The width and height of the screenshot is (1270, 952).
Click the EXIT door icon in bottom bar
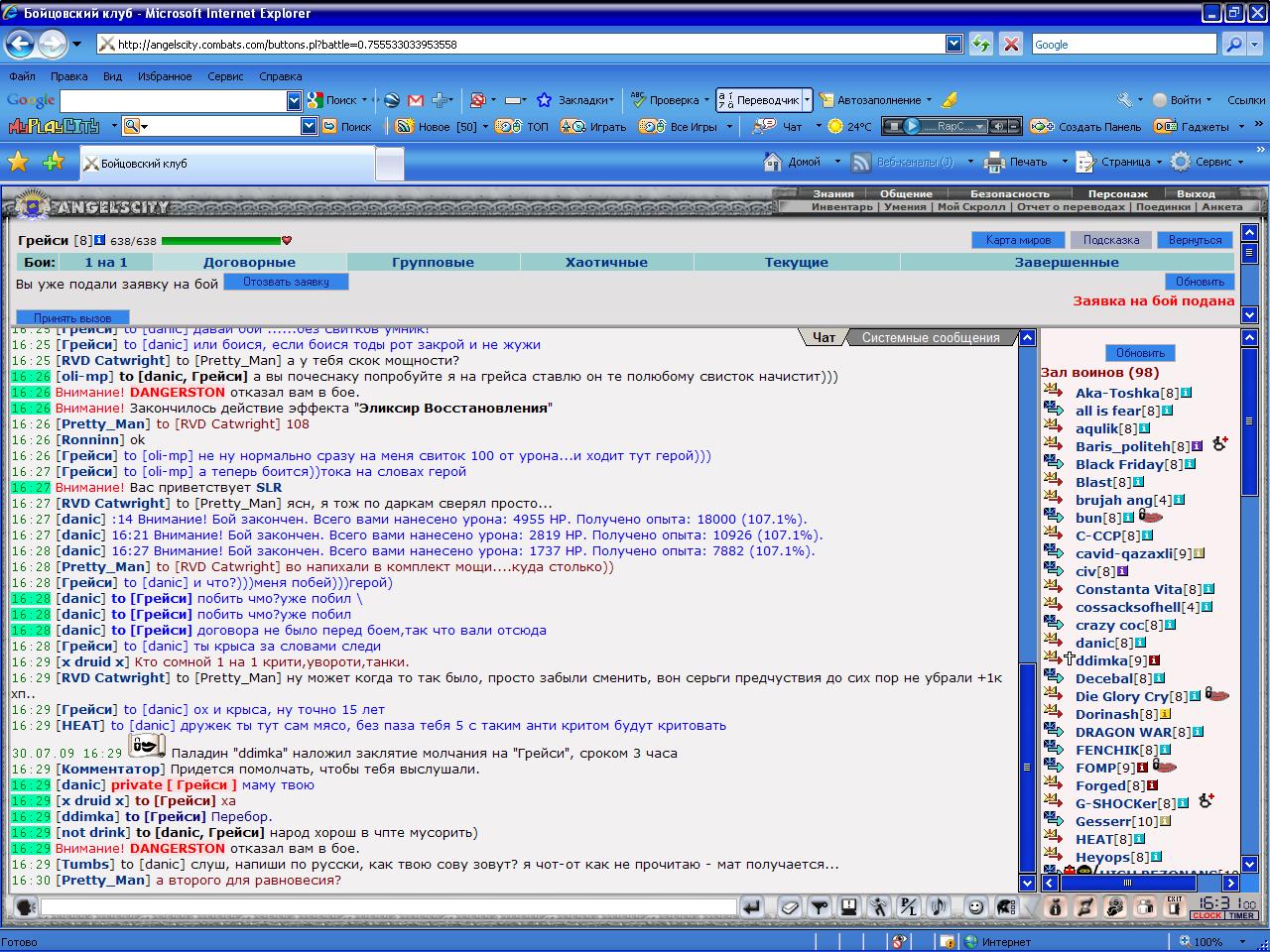click(x=1175, y=906)
